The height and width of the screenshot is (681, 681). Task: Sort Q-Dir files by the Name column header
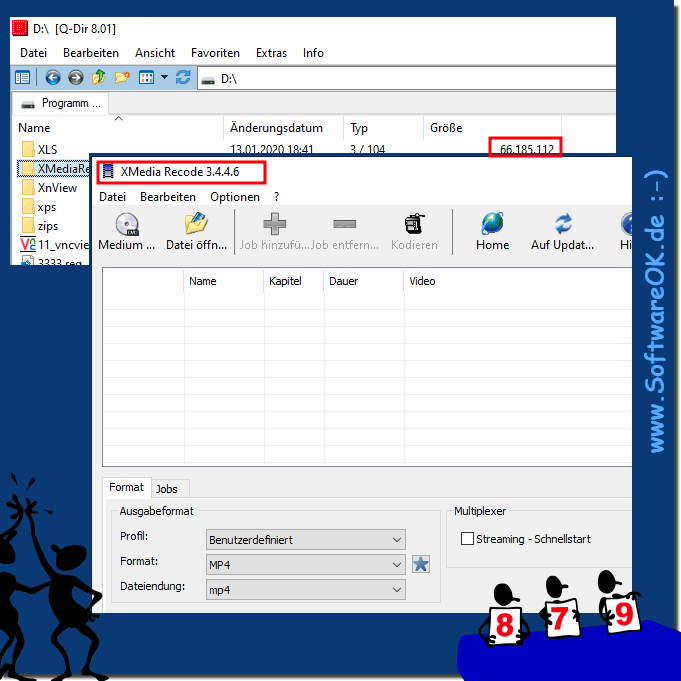(x=118, y=128)
